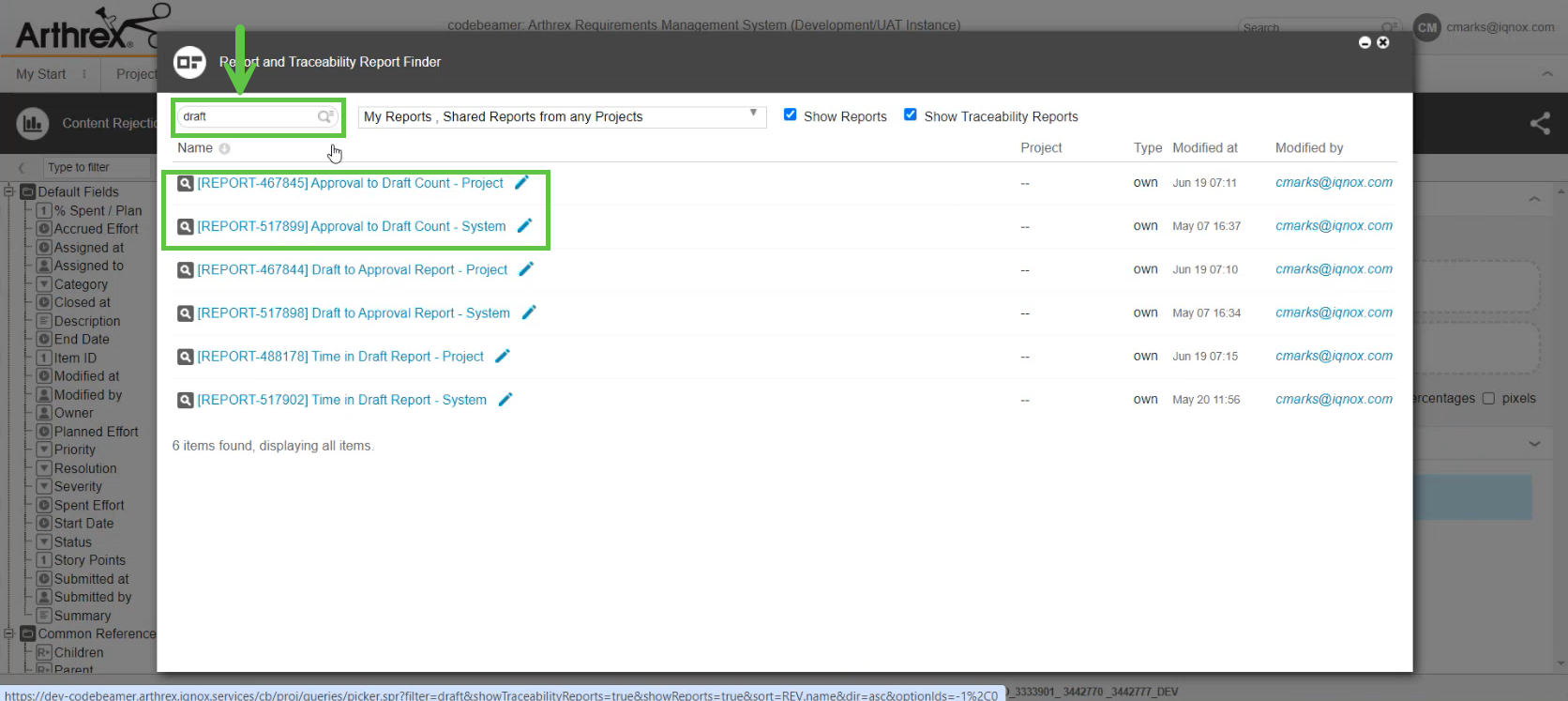Open the My Start menu tab
The width and height of the screenshot is (1568, 701).
click(x=41, y=74)
